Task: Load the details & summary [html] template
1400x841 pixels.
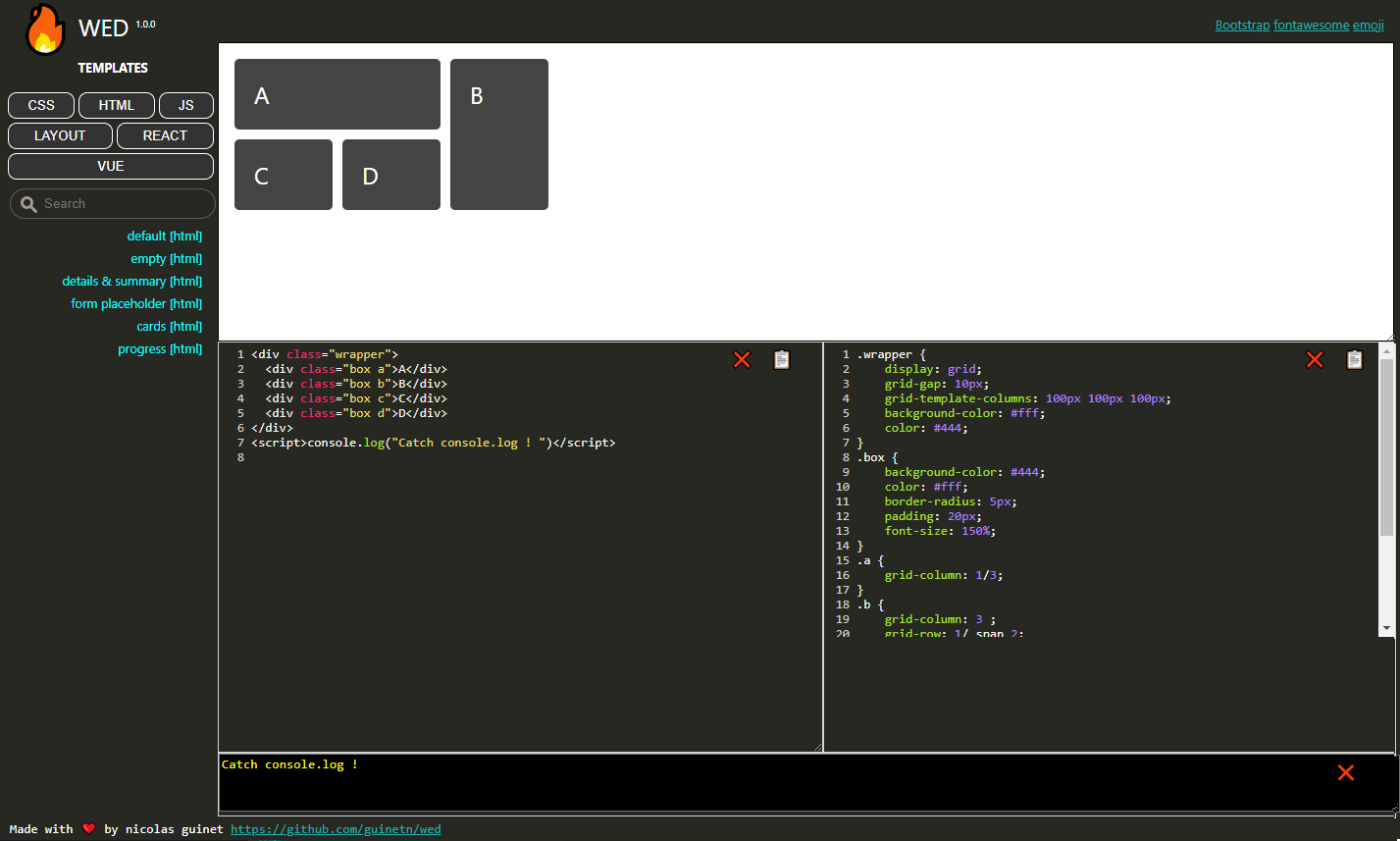Action: point(132,282)
